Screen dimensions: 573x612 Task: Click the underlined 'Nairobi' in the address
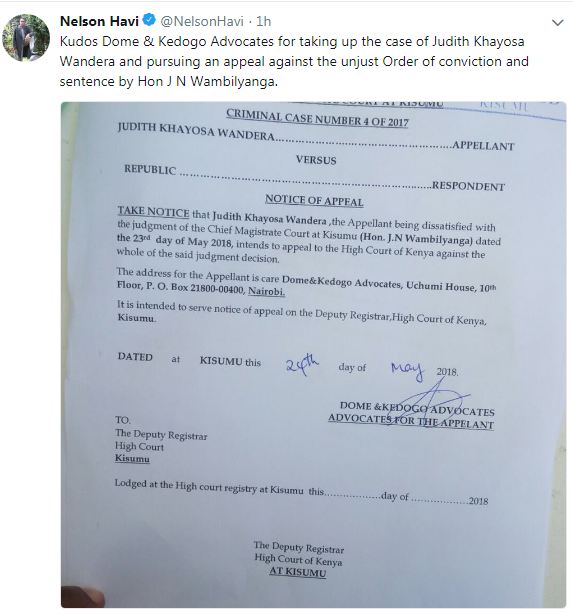pyautogui.click(x=266, y=291)
